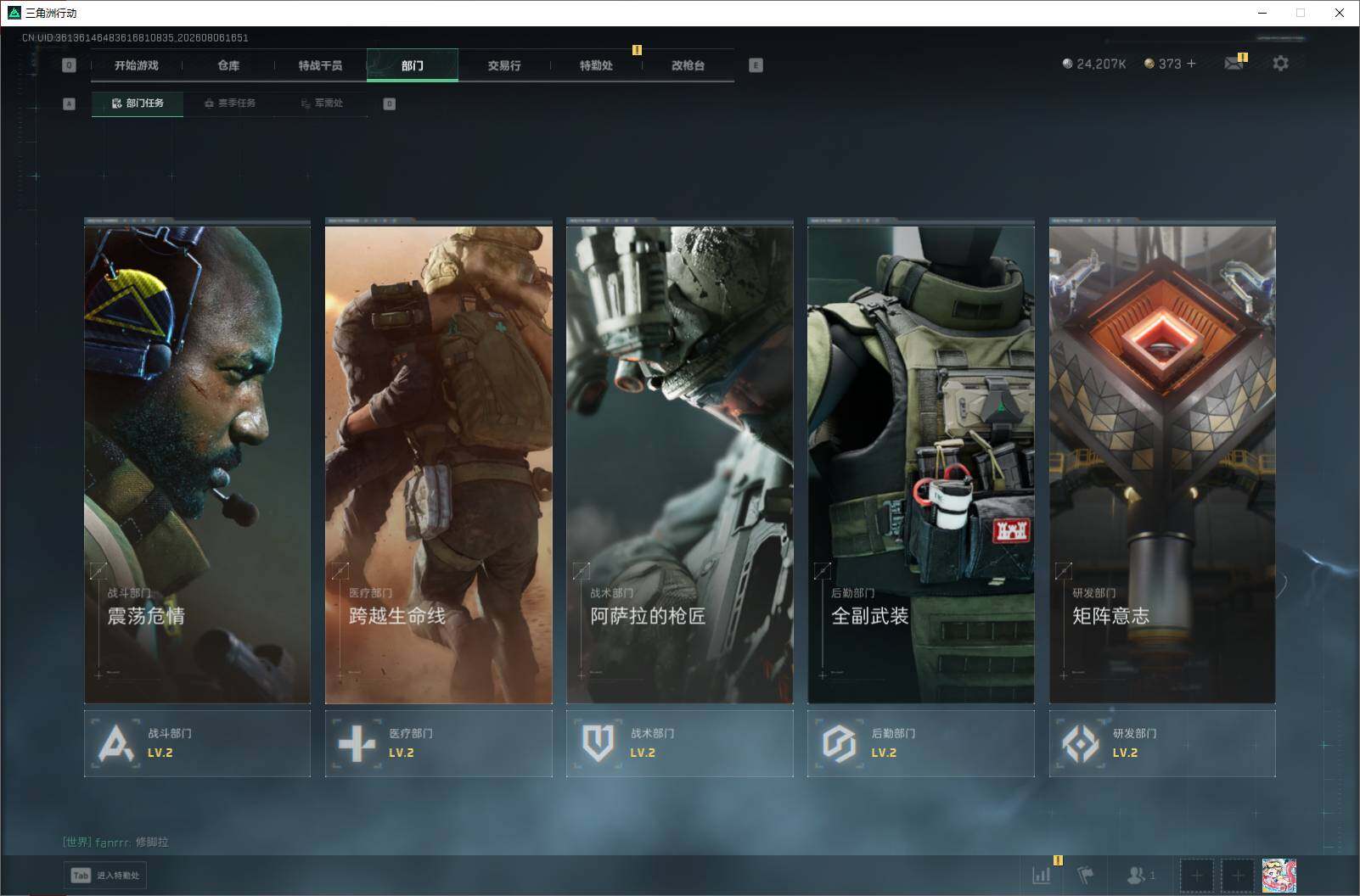Click the 24,207K currency amount
Image resolution: width=1360 pixels, height=896 pixels.
[1101, 64]
